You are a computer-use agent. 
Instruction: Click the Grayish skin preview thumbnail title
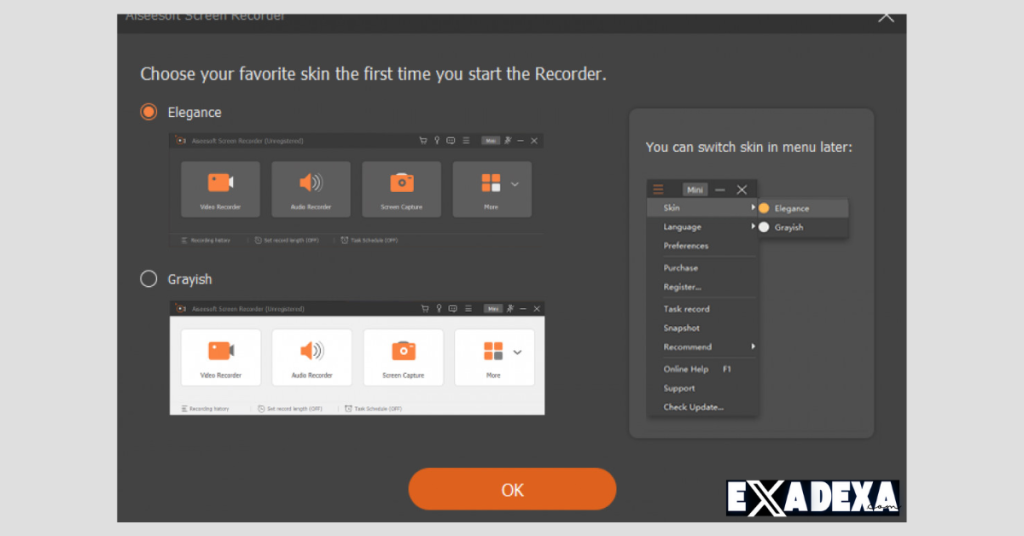(248, 309)
